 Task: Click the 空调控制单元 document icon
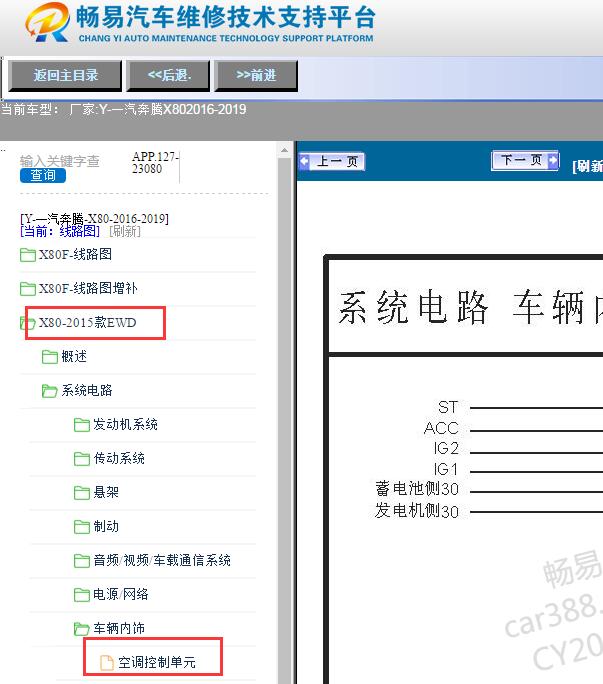pos(106,663)
